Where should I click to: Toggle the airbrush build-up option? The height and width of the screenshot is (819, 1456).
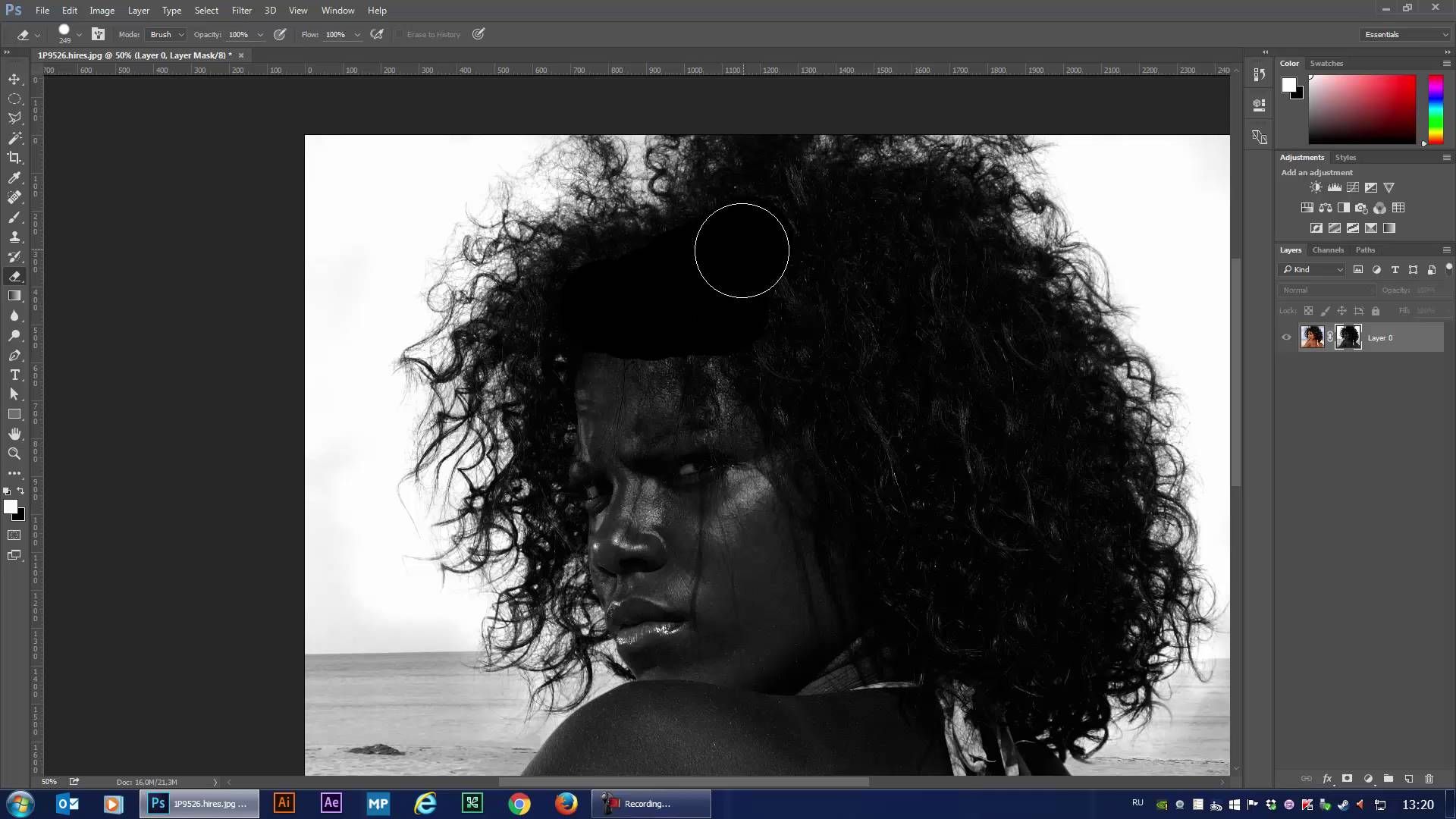pos(377,34)
